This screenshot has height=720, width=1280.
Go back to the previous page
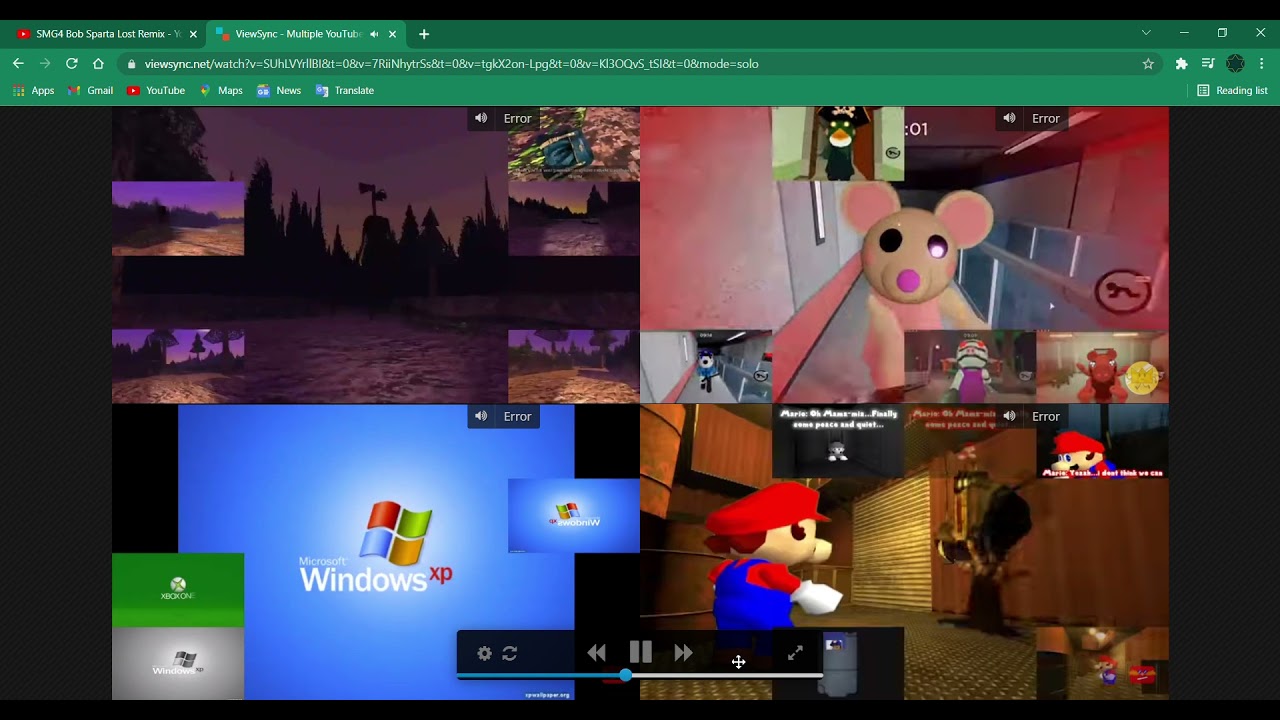point(18,63)
